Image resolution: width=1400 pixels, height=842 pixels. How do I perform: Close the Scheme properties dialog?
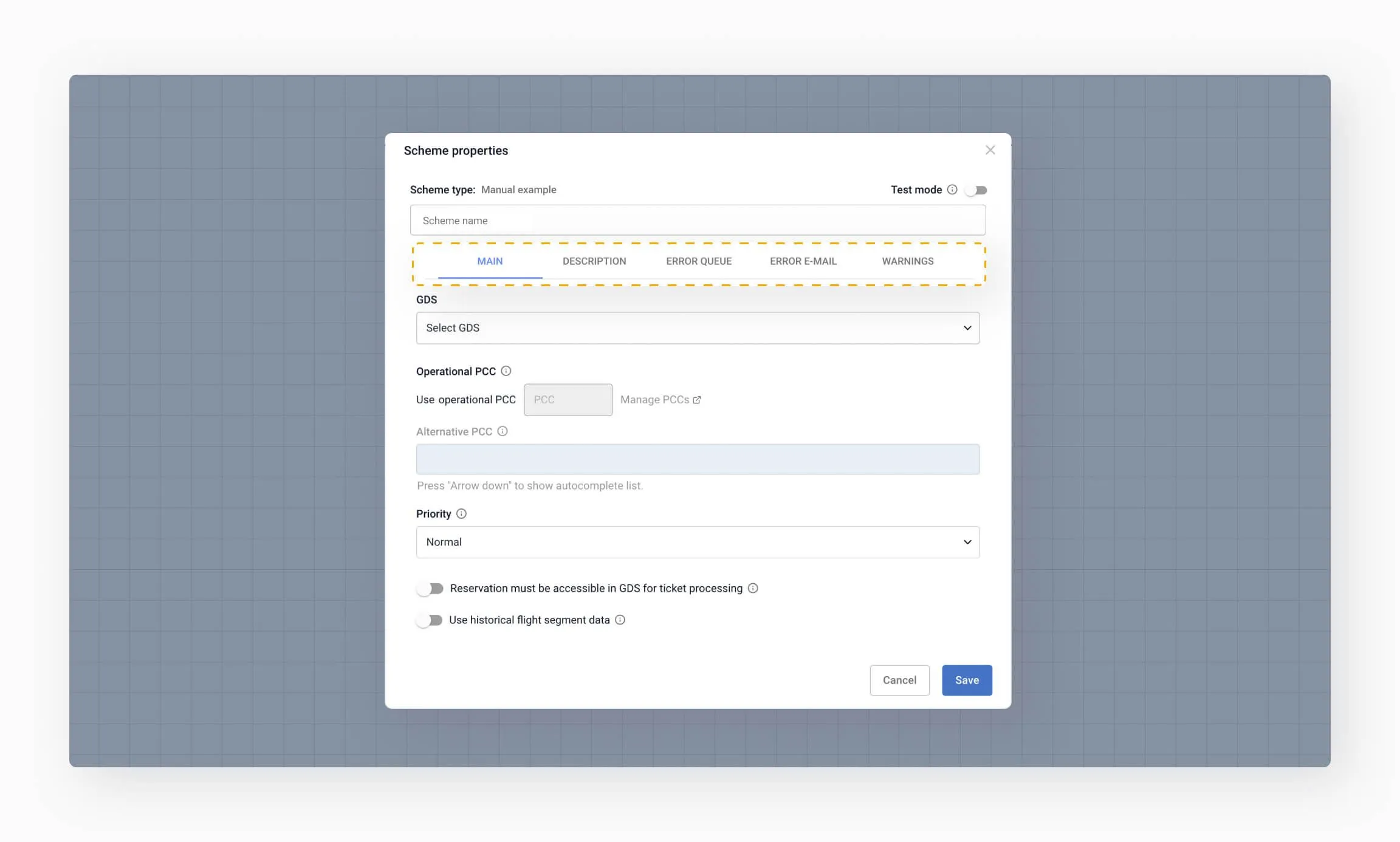pos(990,150)
